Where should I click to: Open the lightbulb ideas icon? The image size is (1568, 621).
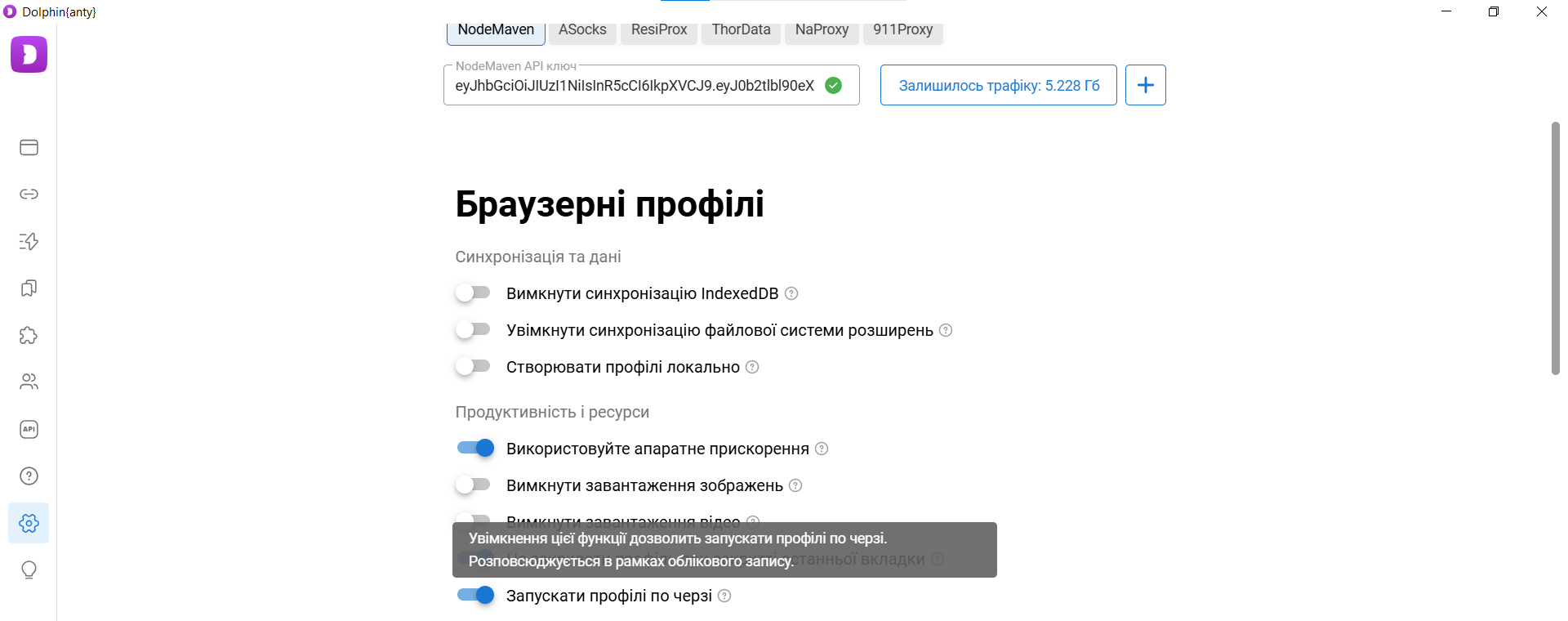click(29, 570)
